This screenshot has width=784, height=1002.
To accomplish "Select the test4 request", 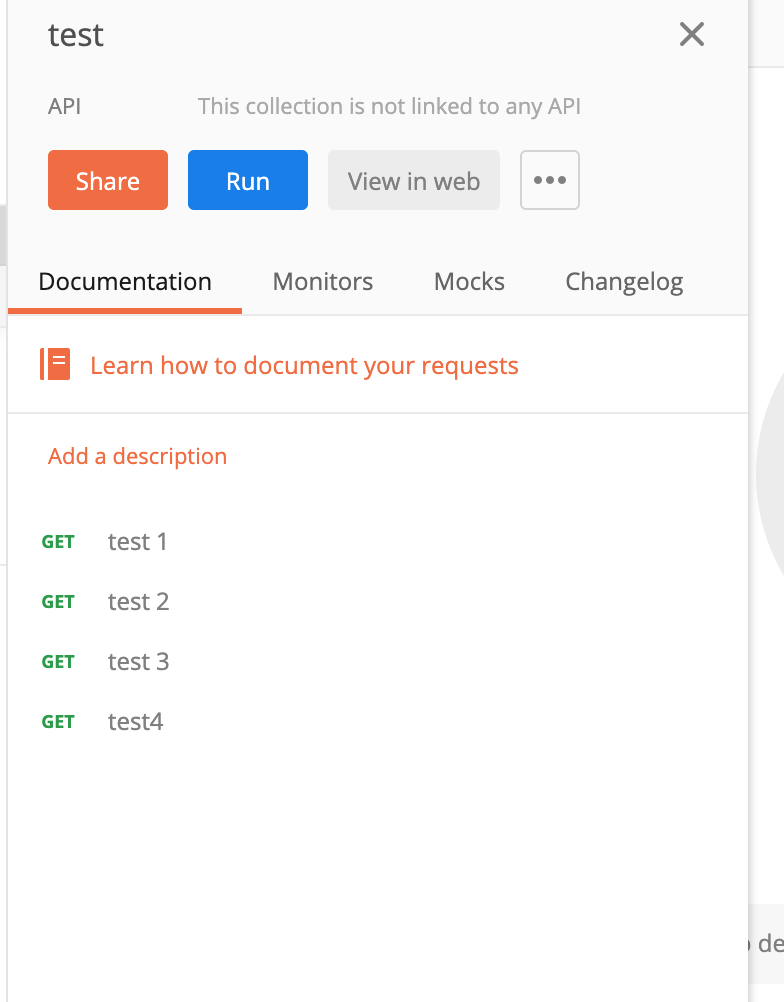I will tap(135, 722).
